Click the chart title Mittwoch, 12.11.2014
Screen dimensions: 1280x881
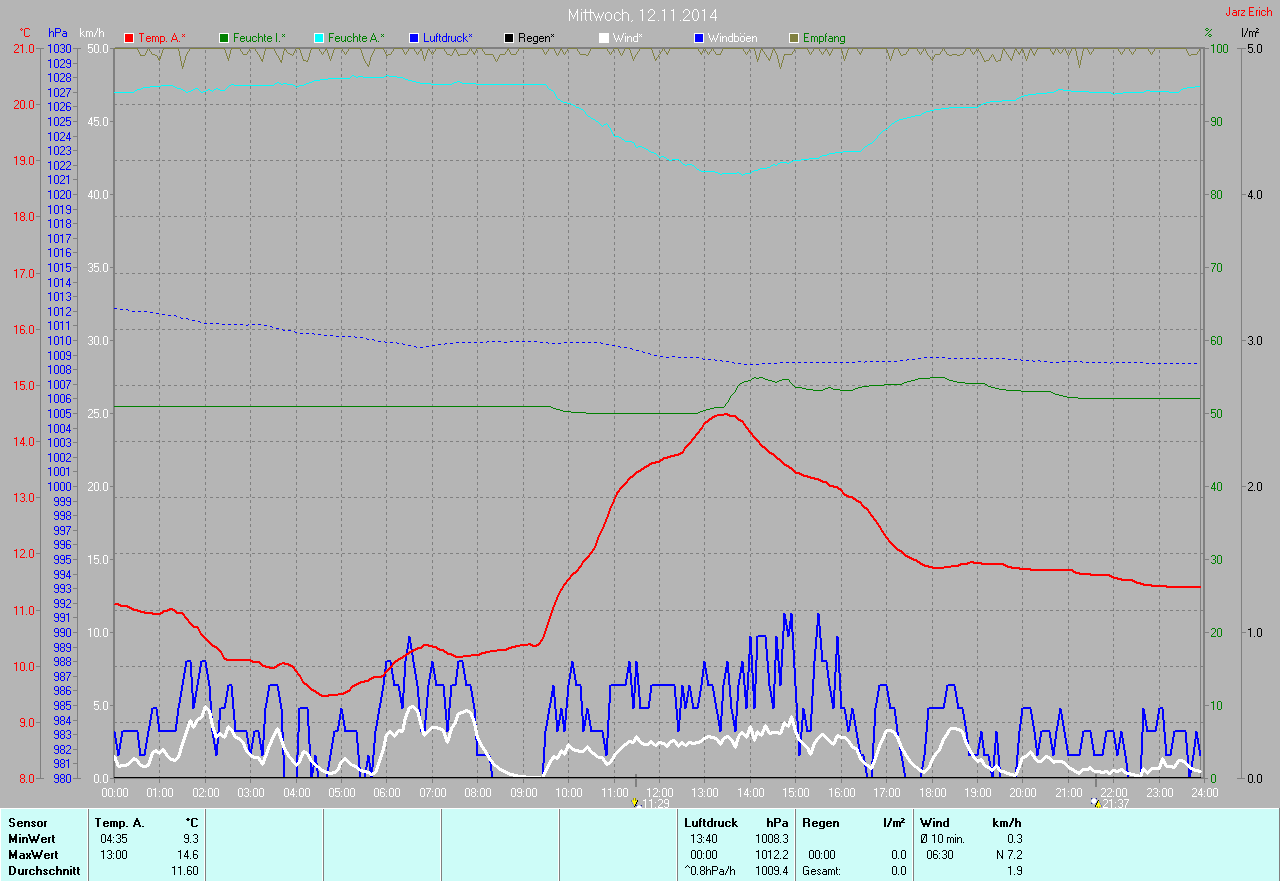tap(642, 15)
